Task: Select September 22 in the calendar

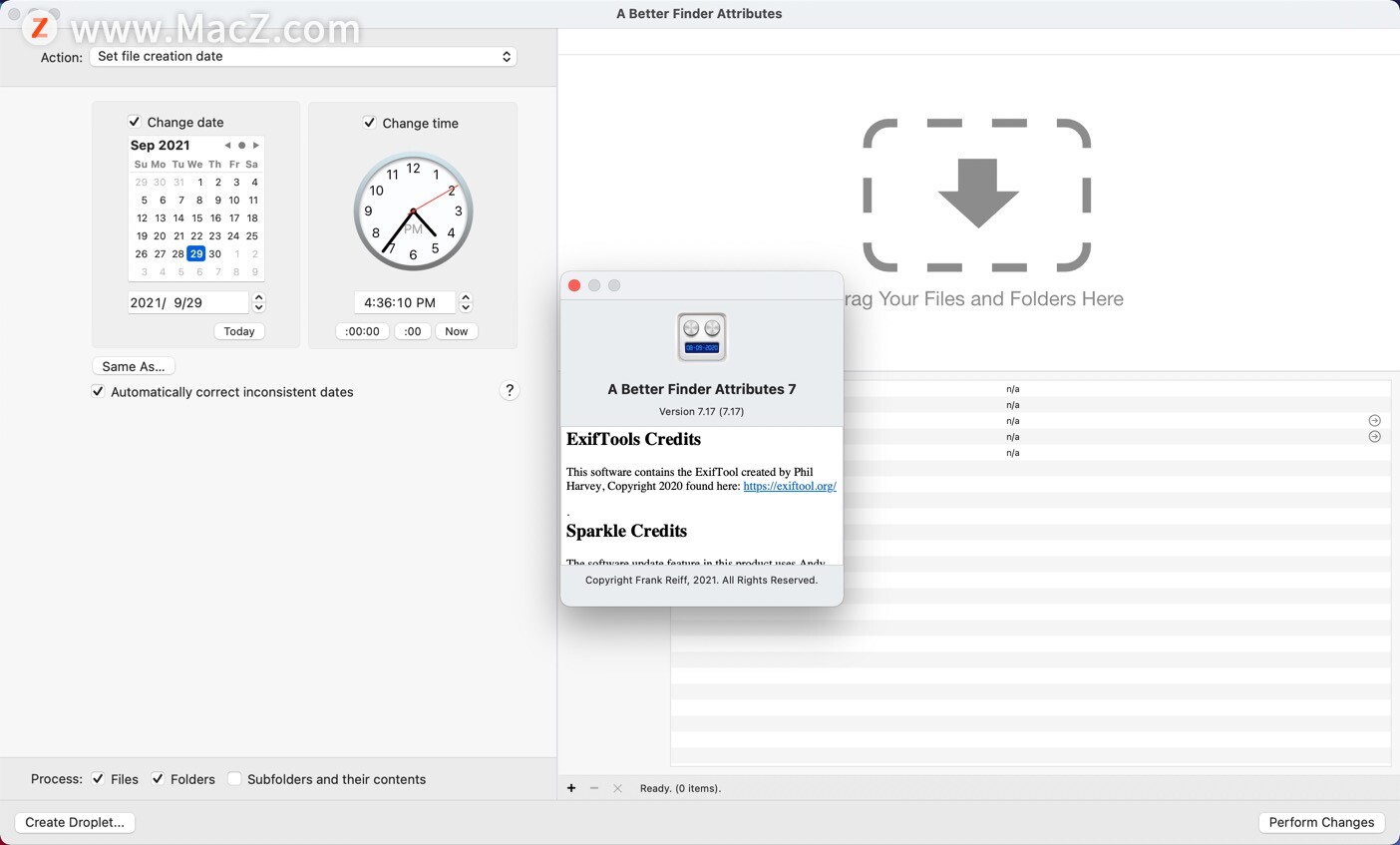Action: [196, 235]
